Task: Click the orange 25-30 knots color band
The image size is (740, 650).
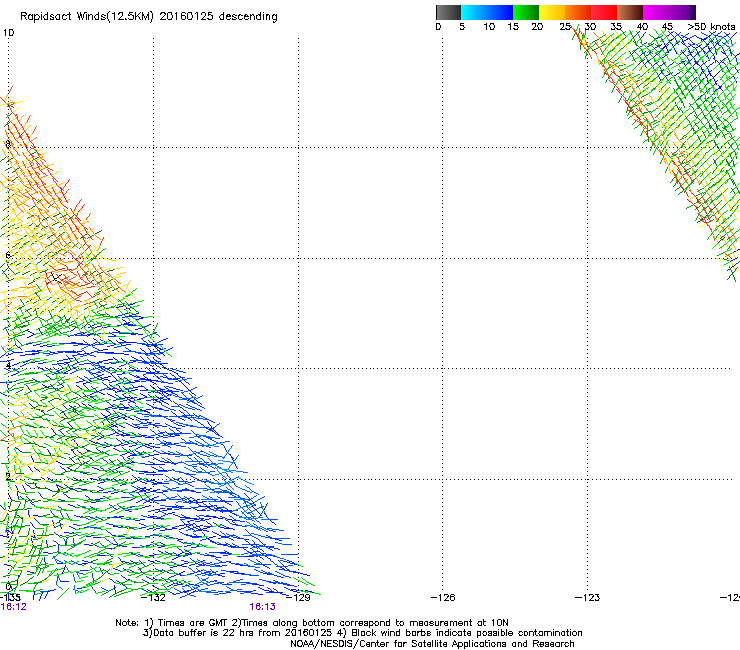Action: [578, 12]
